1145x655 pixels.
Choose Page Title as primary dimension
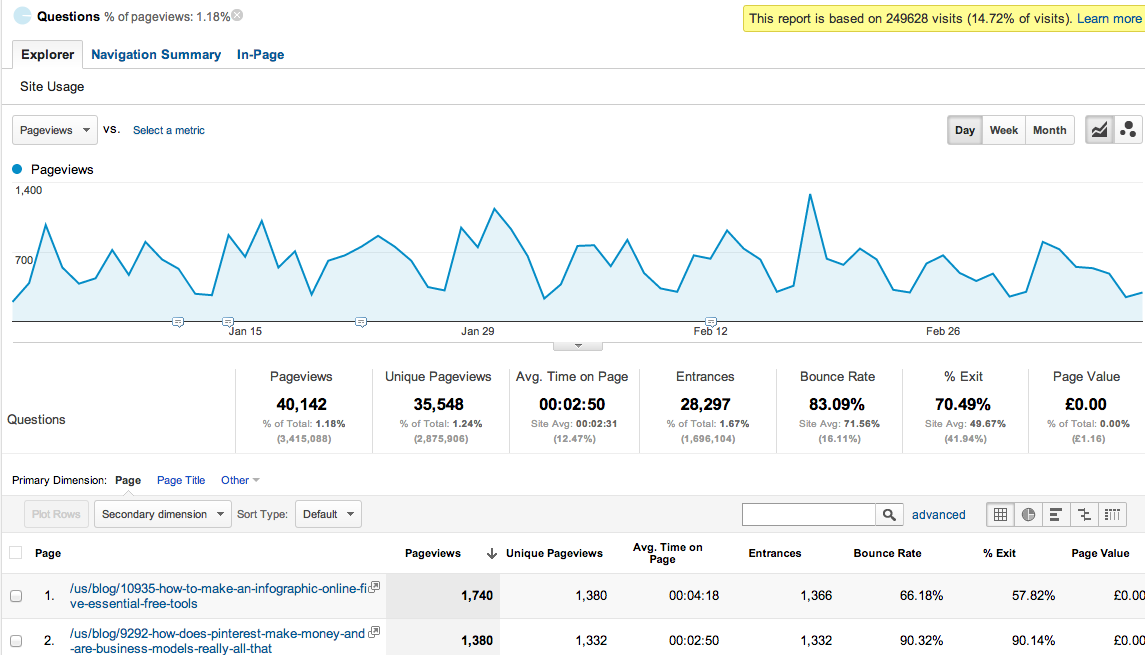[181, 480]
